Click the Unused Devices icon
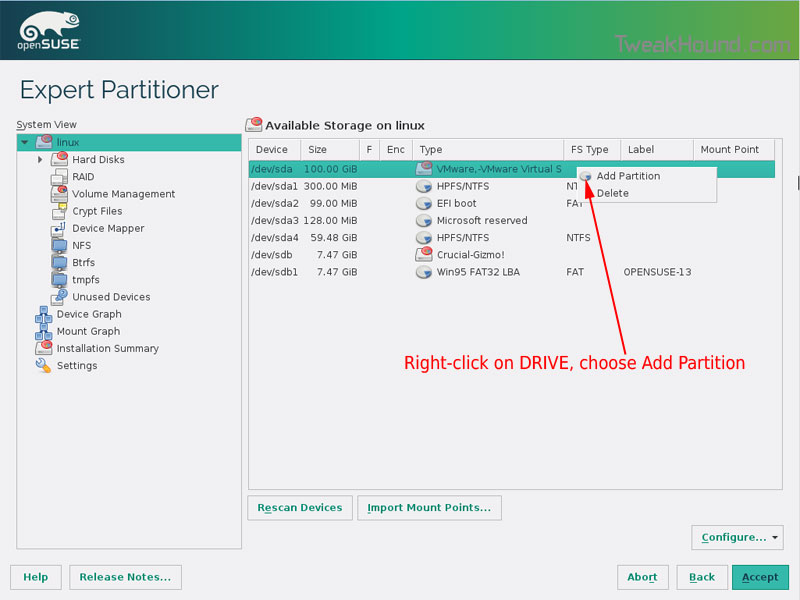The image size is (800, 600). (x=60, y=296)
